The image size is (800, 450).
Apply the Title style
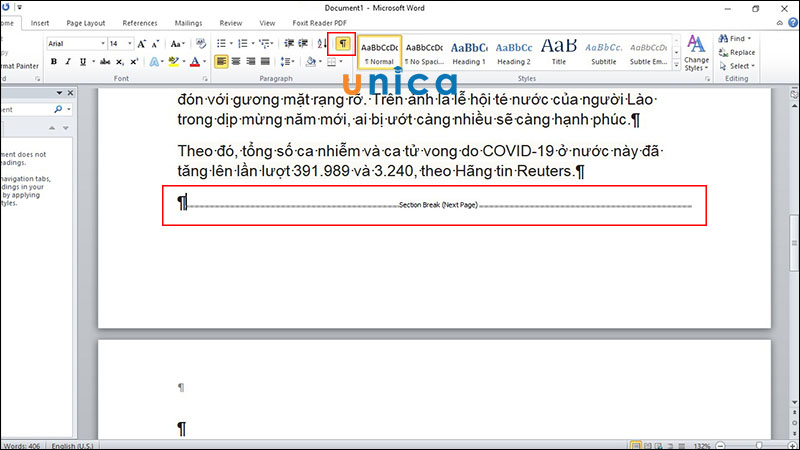(559, 52)
